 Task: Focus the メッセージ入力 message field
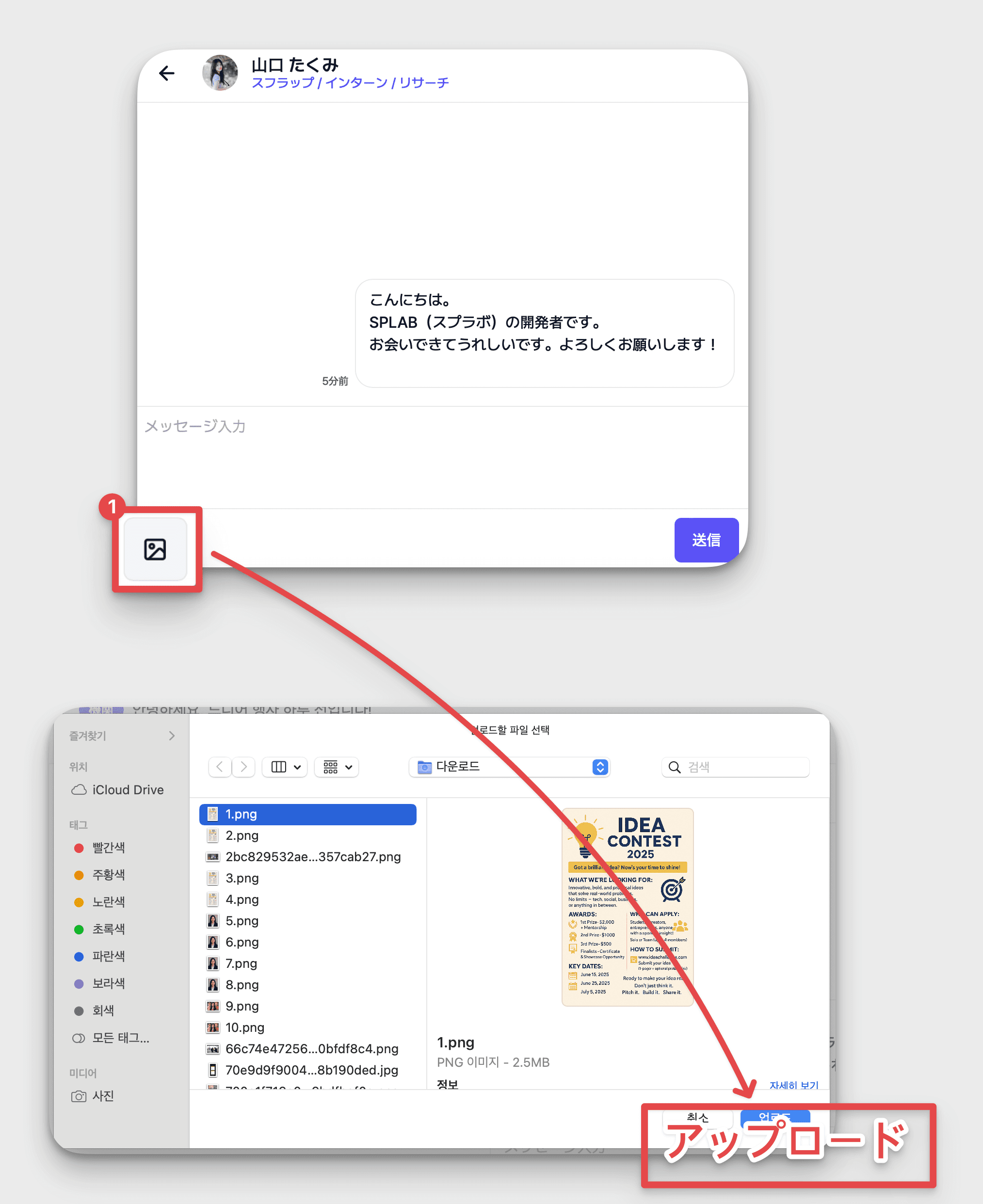click(442, 453)
